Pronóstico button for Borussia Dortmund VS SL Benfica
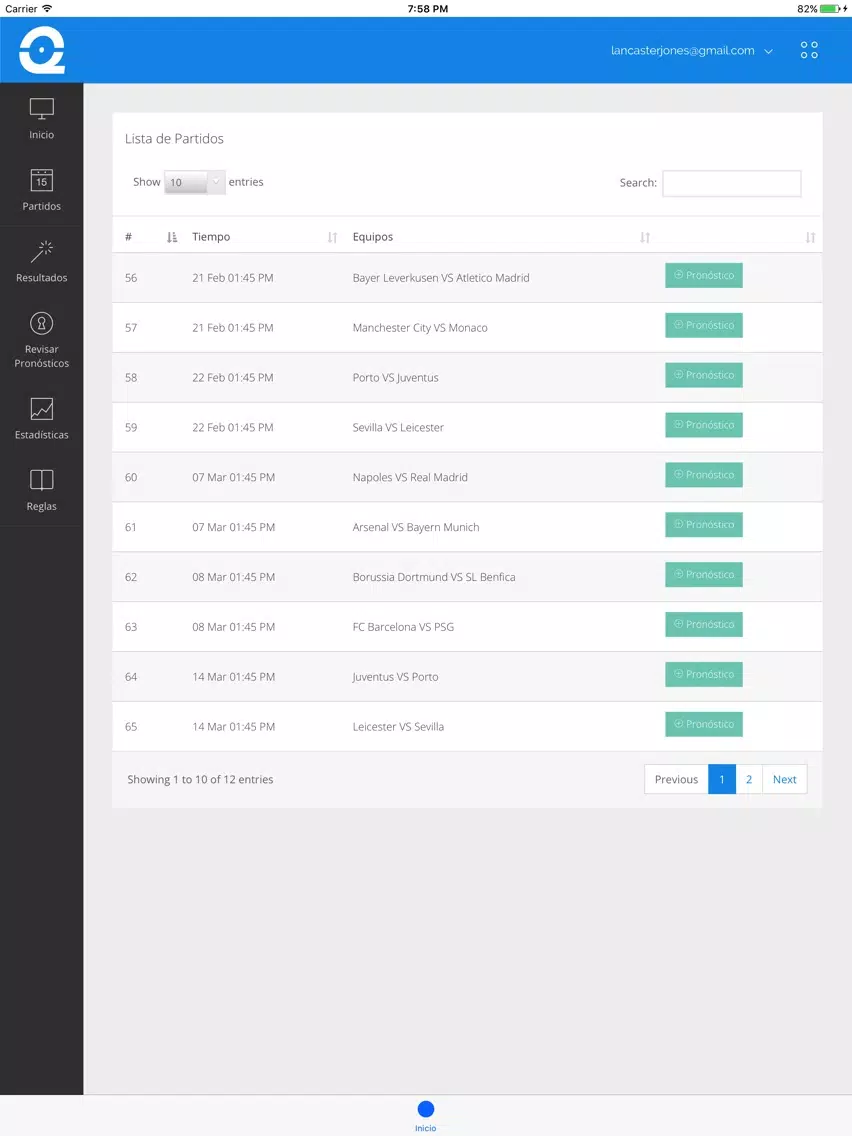Screen dimensions: 852x1136 tap(703, 575)
